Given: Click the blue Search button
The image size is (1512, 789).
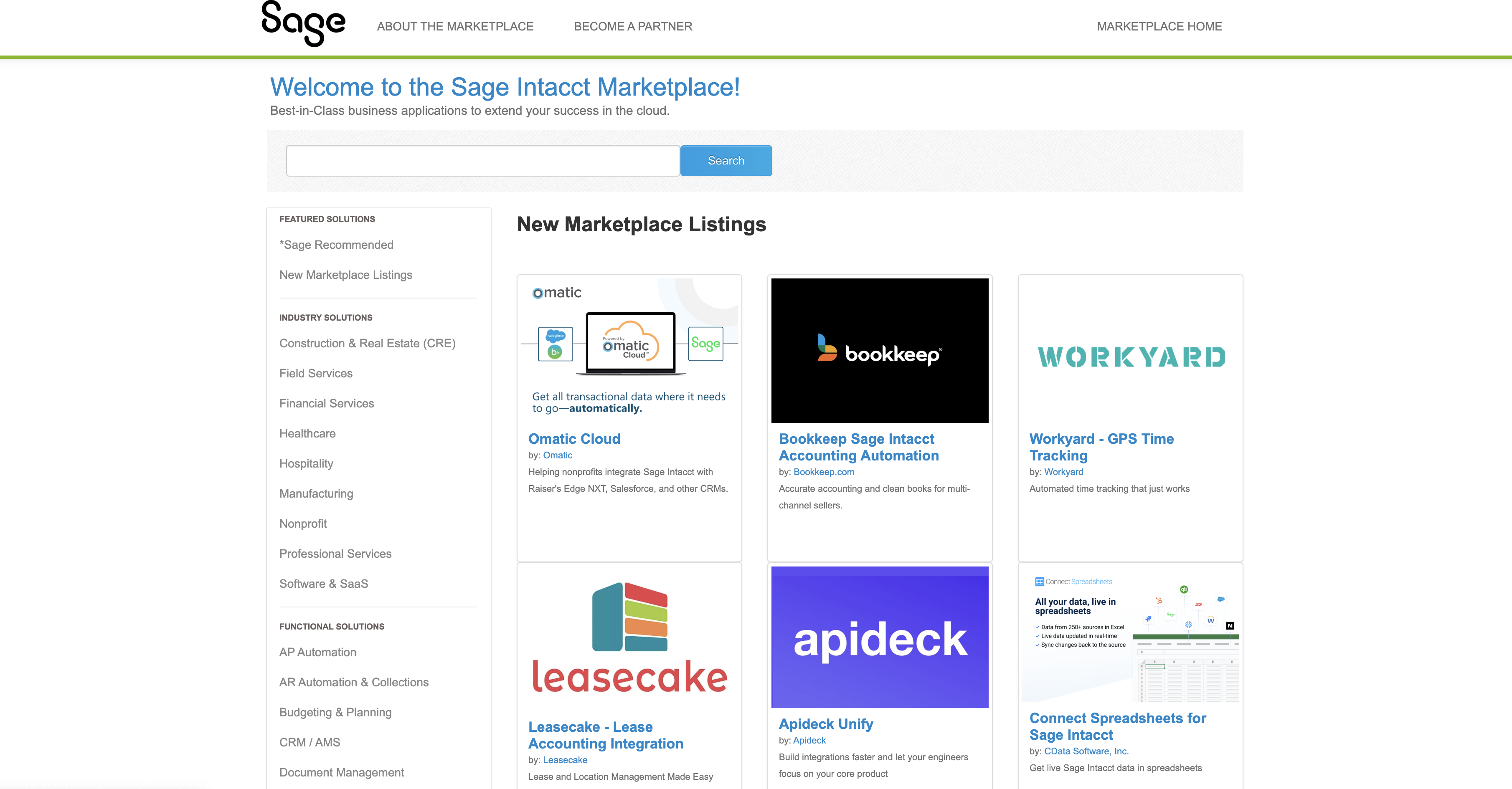Looking at the screenshot, I should click(x=726, y=161).
